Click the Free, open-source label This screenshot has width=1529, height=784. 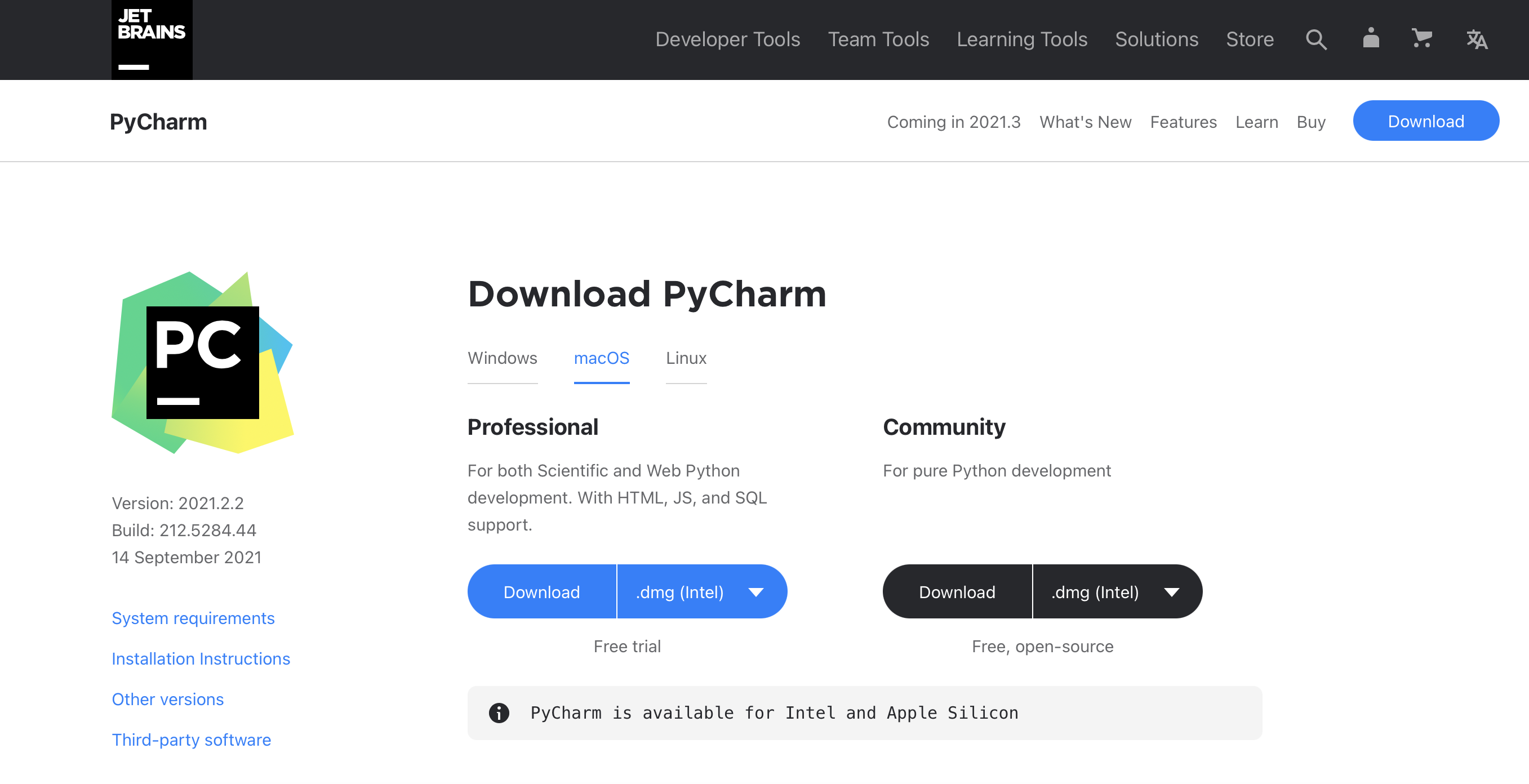tap(1042, 647)
